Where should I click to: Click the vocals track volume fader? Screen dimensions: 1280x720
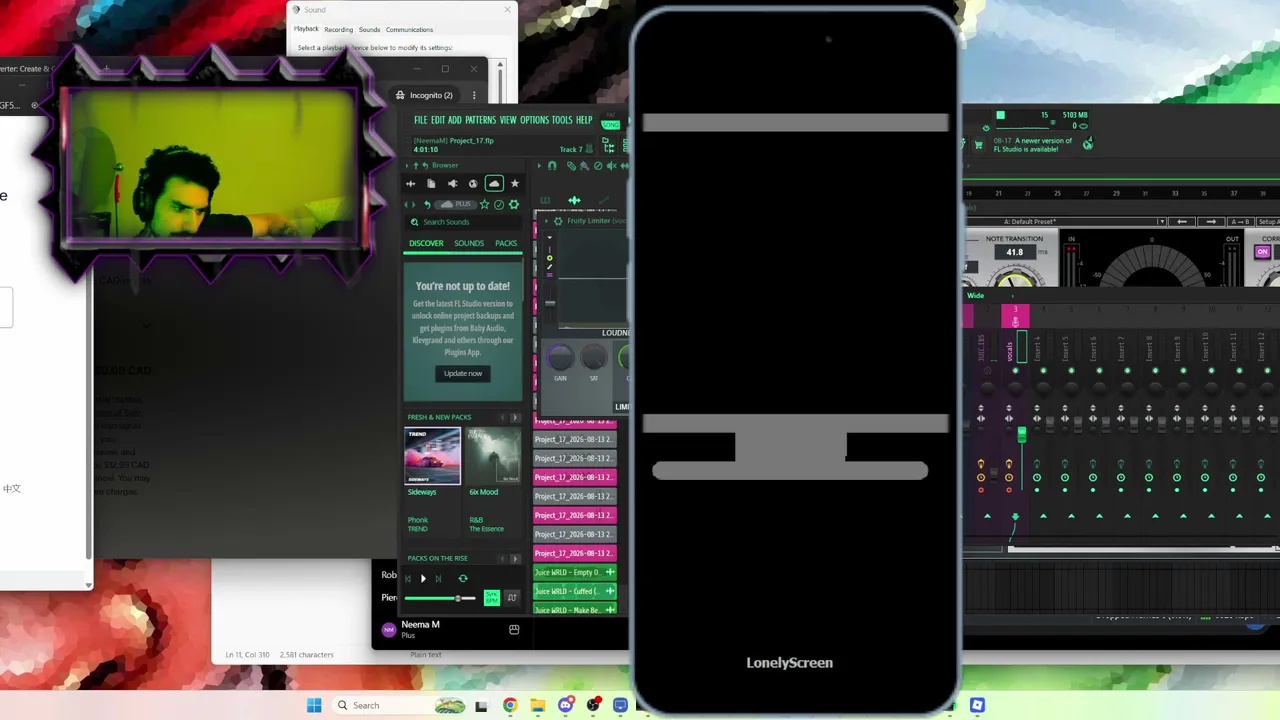[x=1021, y=433]
